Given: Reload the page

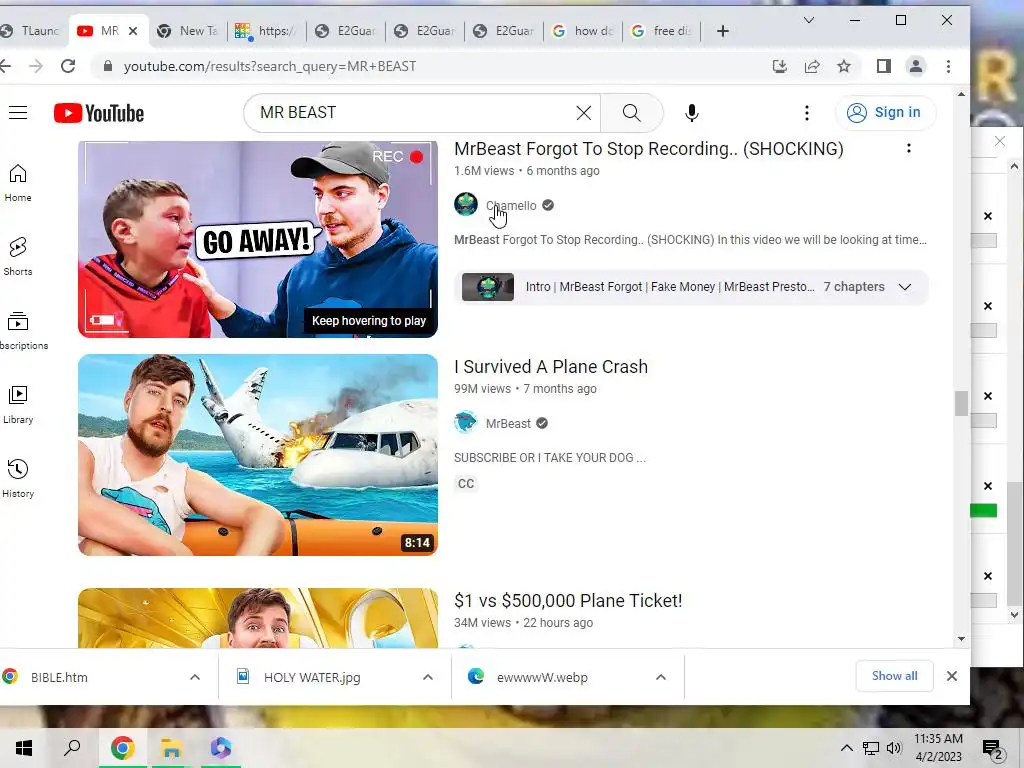Looking at the screenshot, I should (68, 66).
